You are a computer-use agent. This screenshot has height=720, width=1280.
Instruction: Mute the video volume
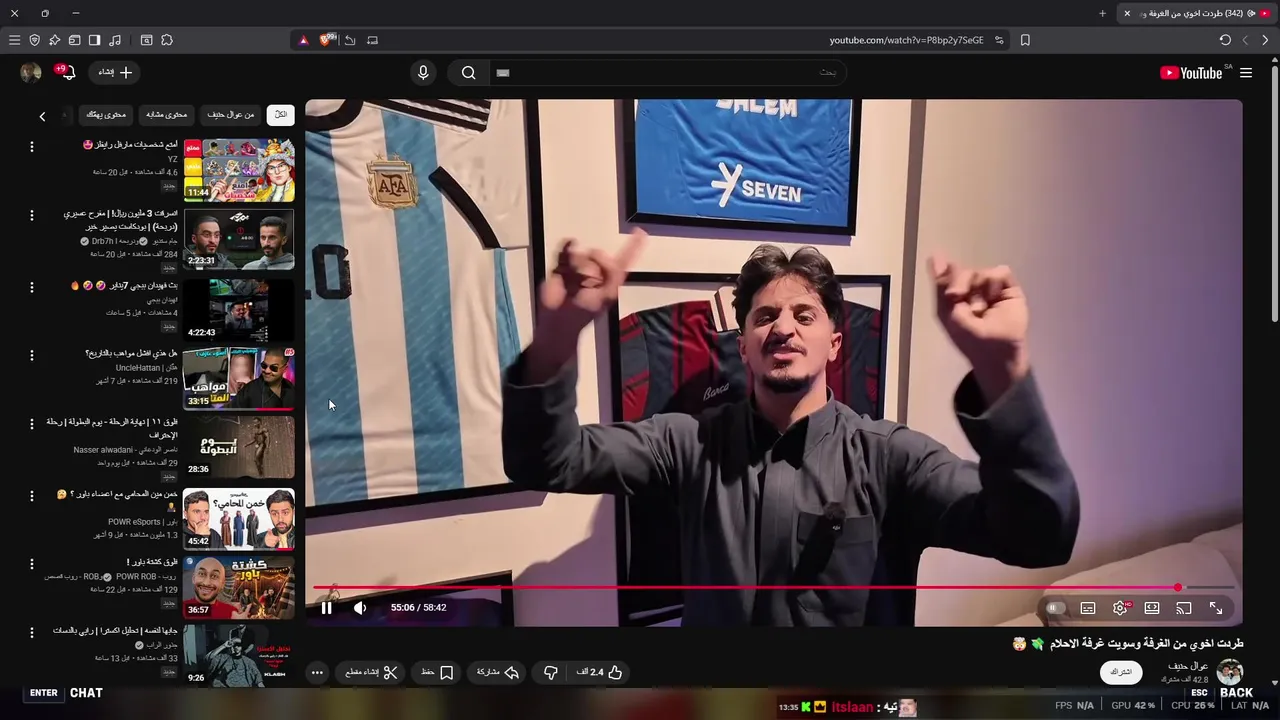[360, 607]
